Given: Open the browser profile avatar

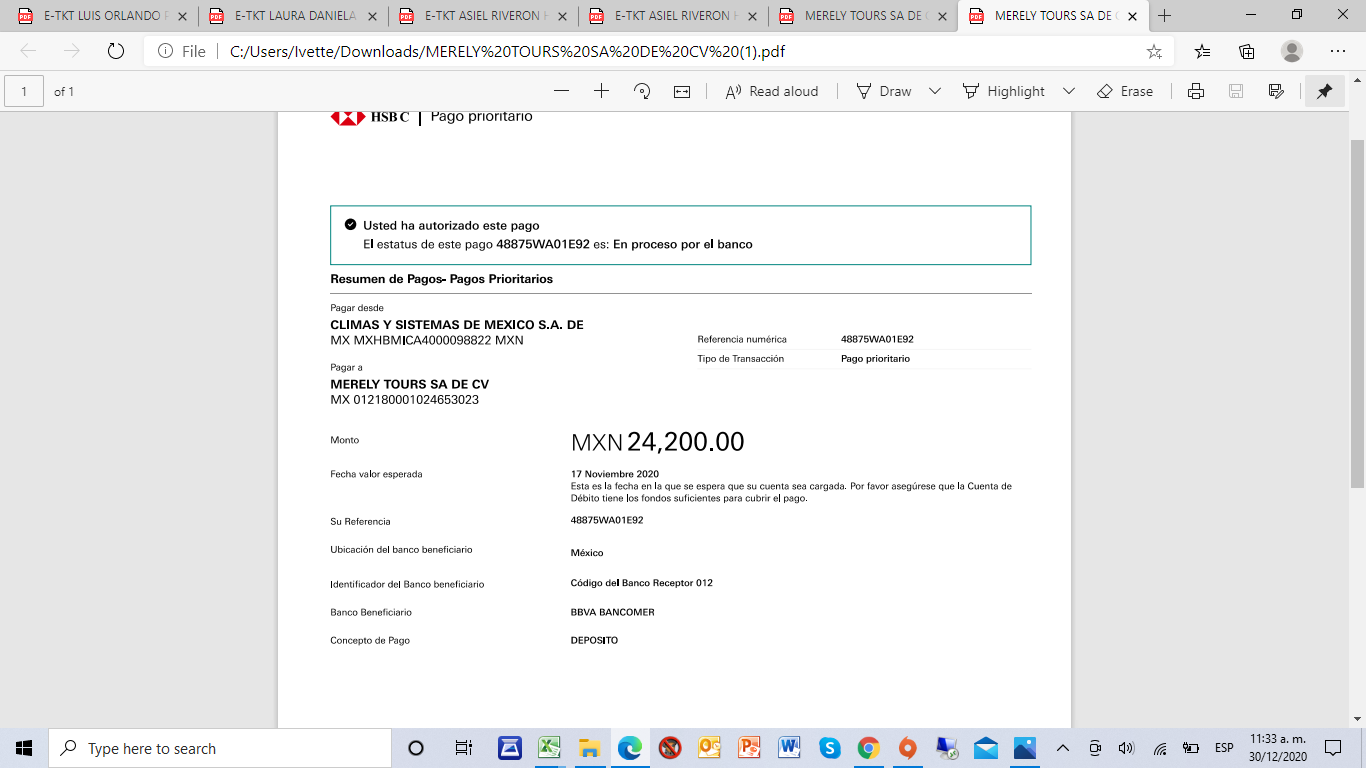Looking at the screenshot, I should click(1292, 51).
